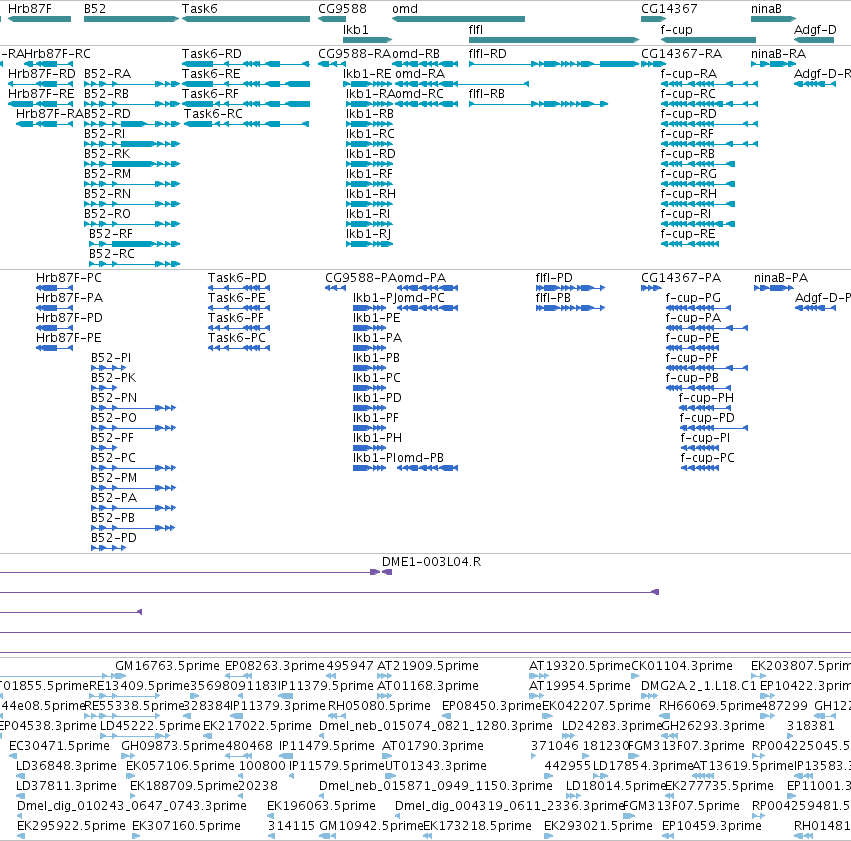This screenshot has width=851, height=841.
Task: Click transcript label lkb1-RJ
Action: (369, 234)
